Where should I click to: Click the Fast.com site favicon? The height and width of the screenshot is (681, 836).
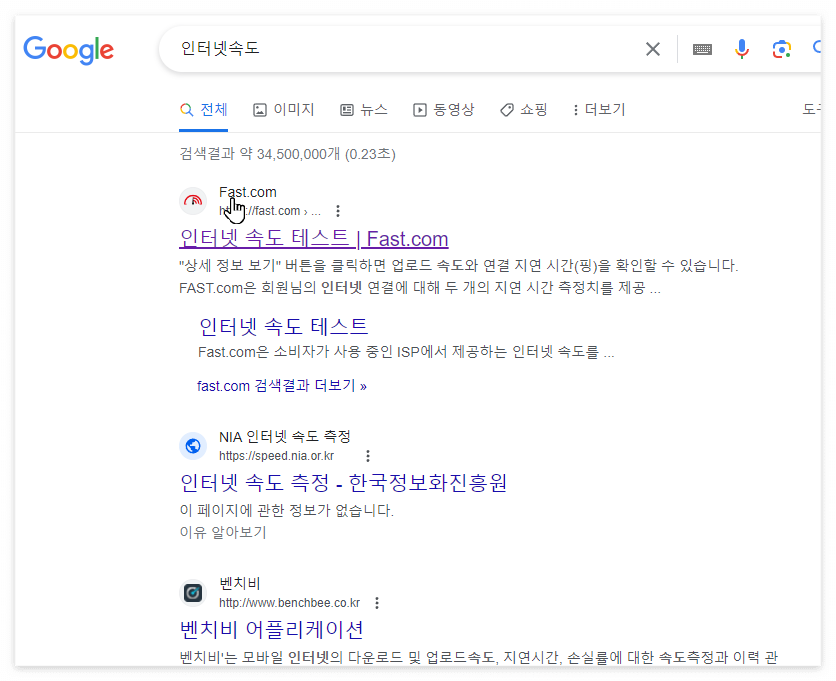192,201
